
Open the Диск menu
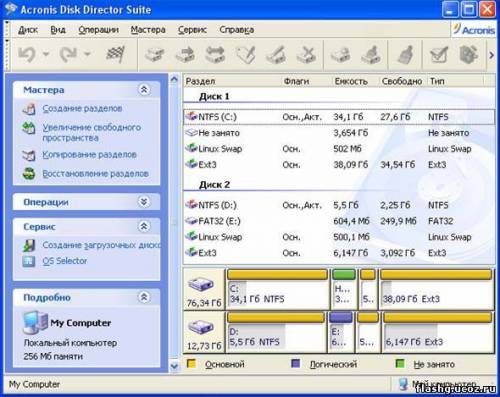click(28, 30)
